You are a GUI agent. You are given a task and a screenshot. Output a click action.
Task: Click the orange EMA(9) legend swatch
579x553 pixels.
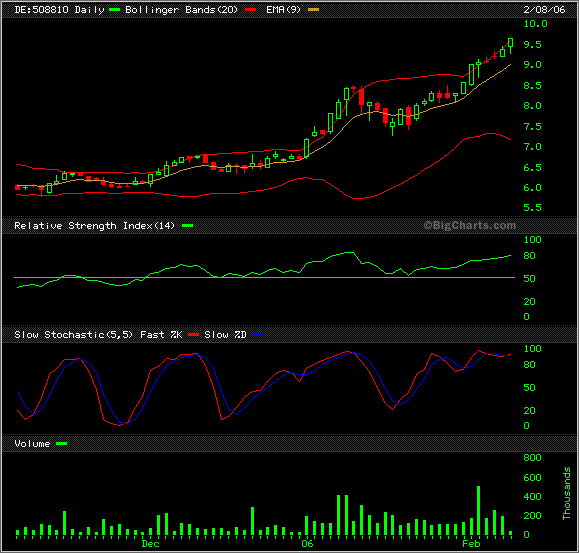tap(314, 10)
